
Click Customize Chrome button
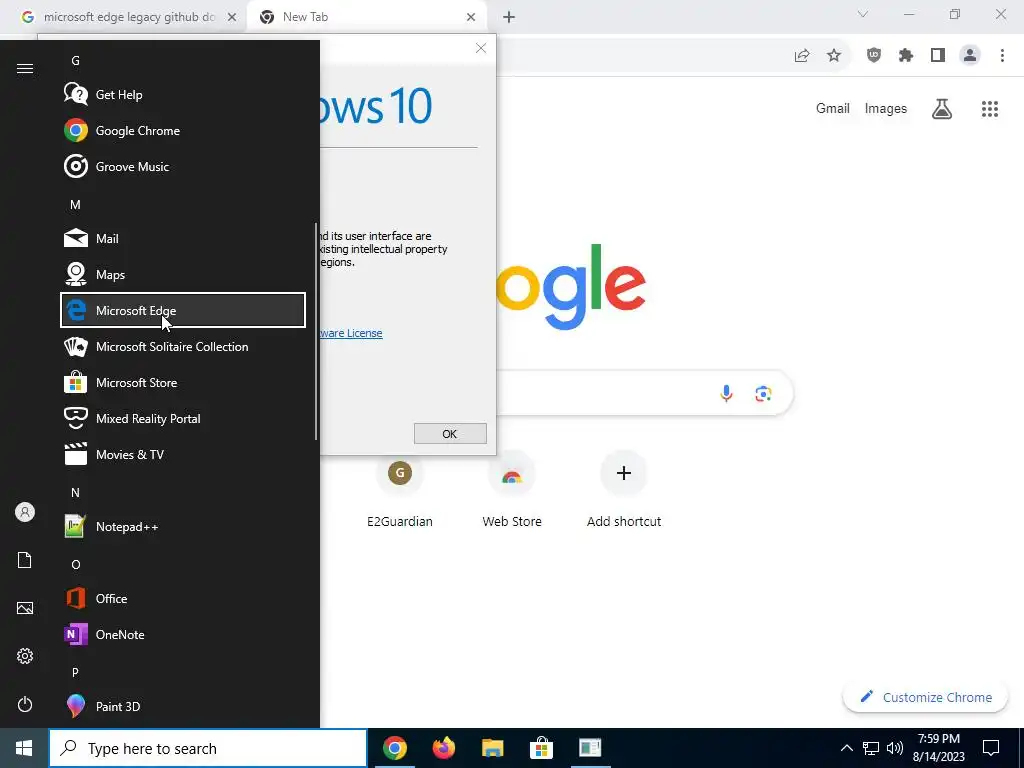926,697
